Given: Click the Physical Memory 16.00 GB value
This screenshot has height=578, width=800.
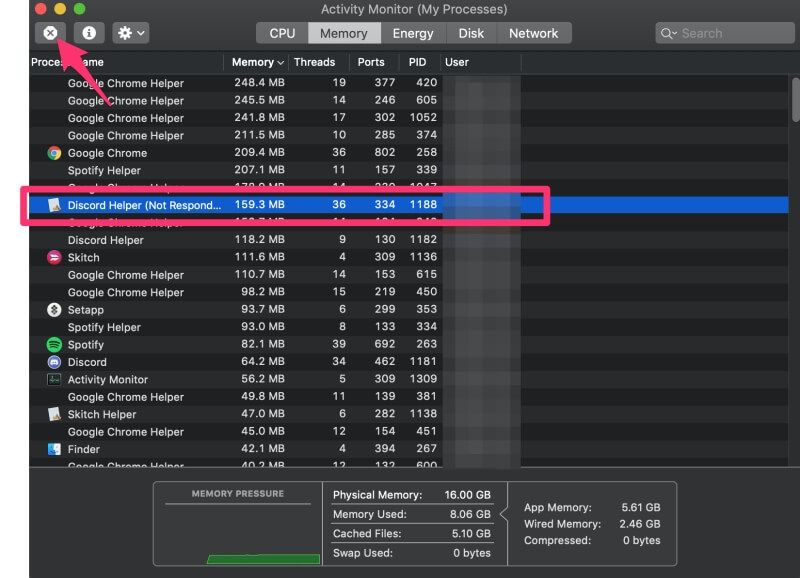Looking at the screenshot, I should [x=467, y=495].
